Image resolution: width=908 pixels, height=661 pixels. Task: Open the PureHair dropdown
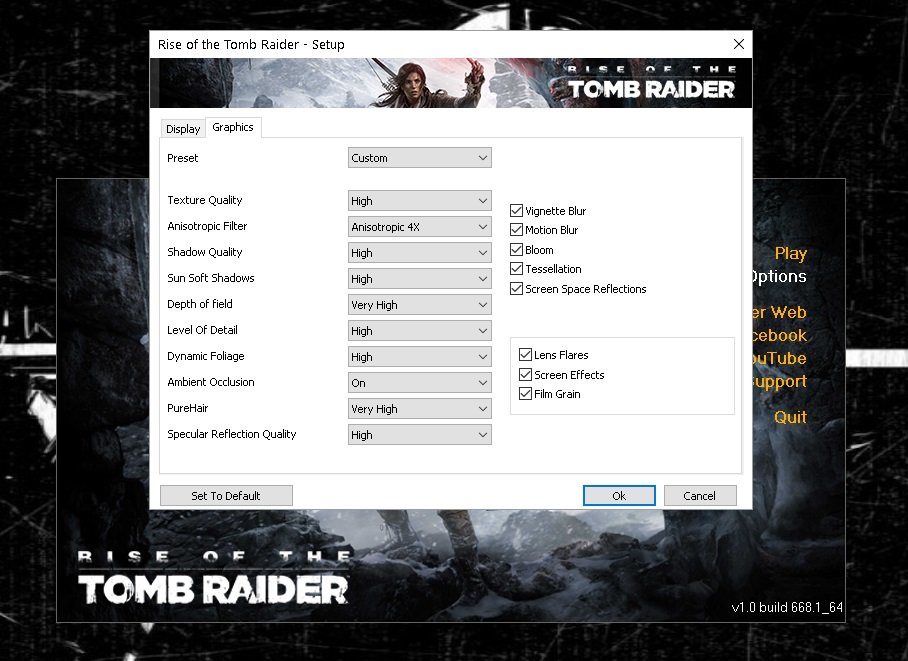pos(420,409)
